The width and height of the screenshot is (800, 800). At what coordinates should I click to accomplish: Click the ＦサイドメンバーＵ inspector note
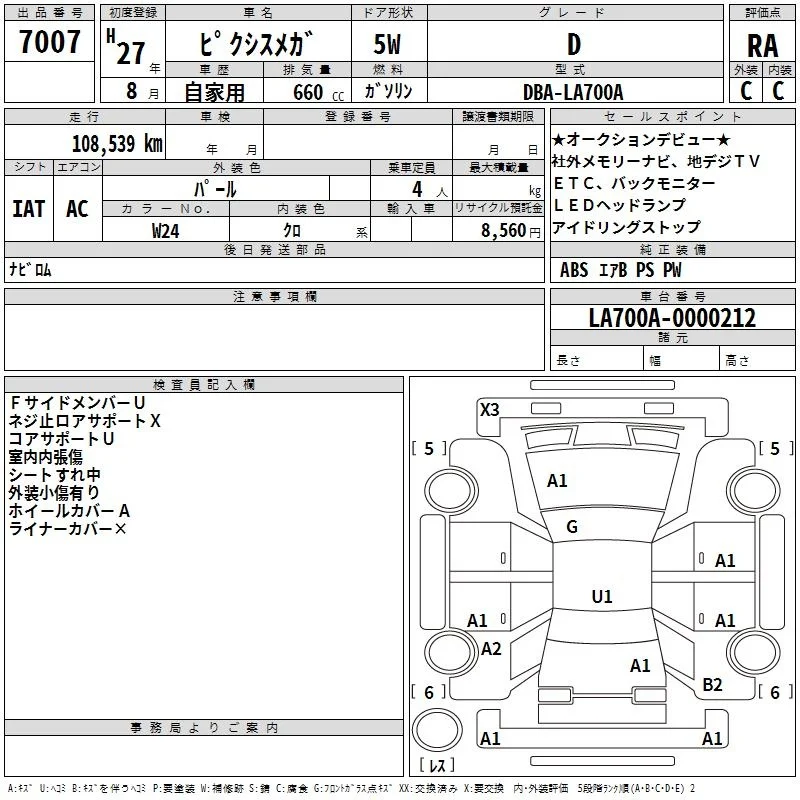point(78,403)
